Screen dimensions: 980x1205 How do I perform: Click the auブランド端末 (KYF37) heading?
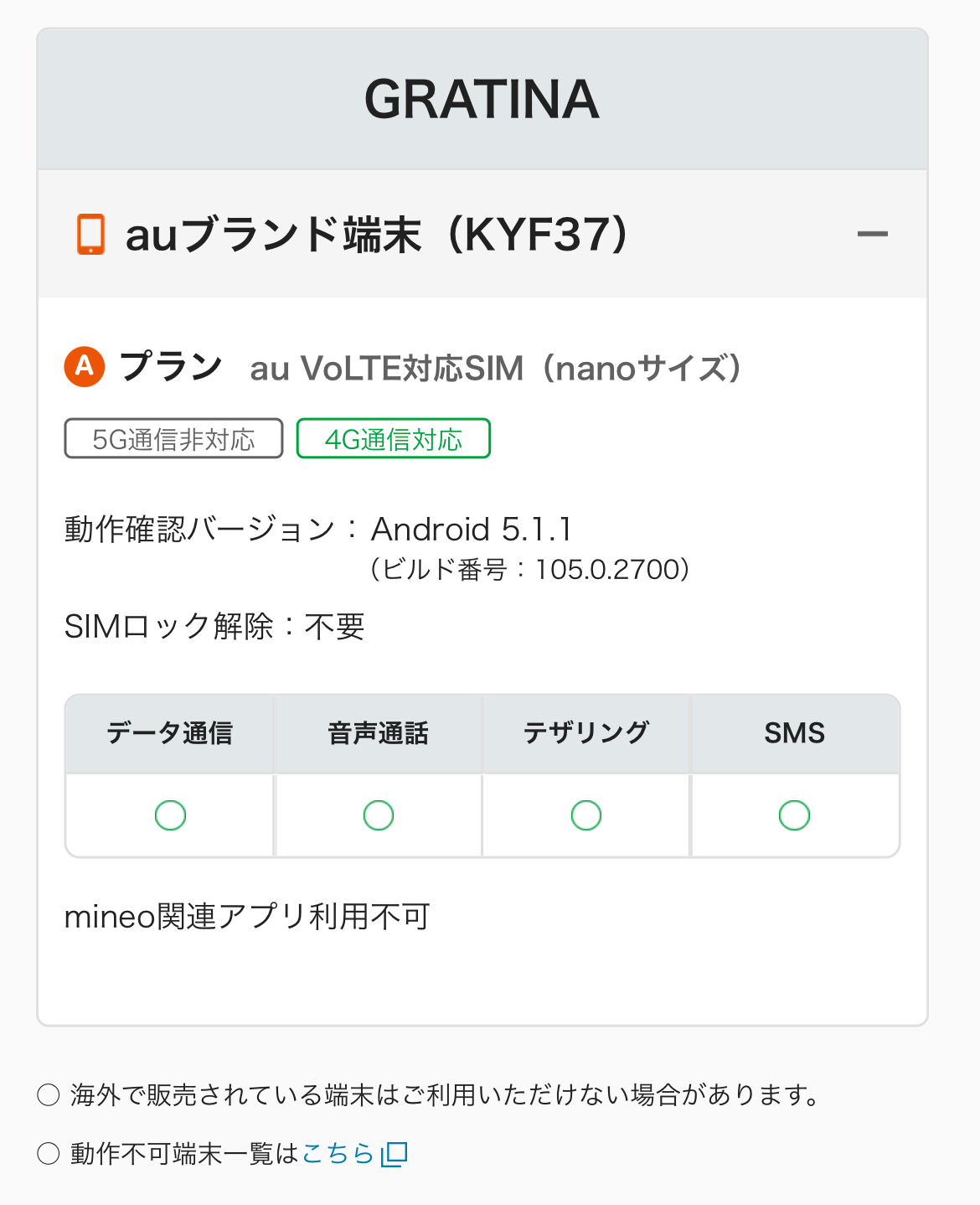point(377,235)
